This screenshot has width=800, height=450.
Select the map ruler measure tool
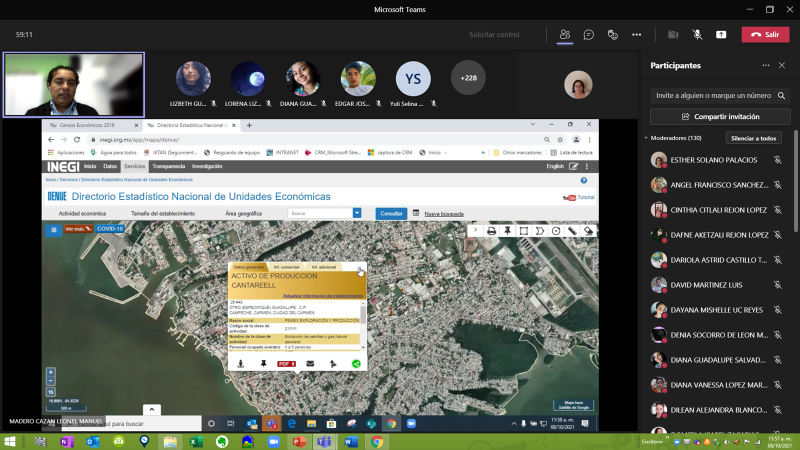[x=572, y=231]
